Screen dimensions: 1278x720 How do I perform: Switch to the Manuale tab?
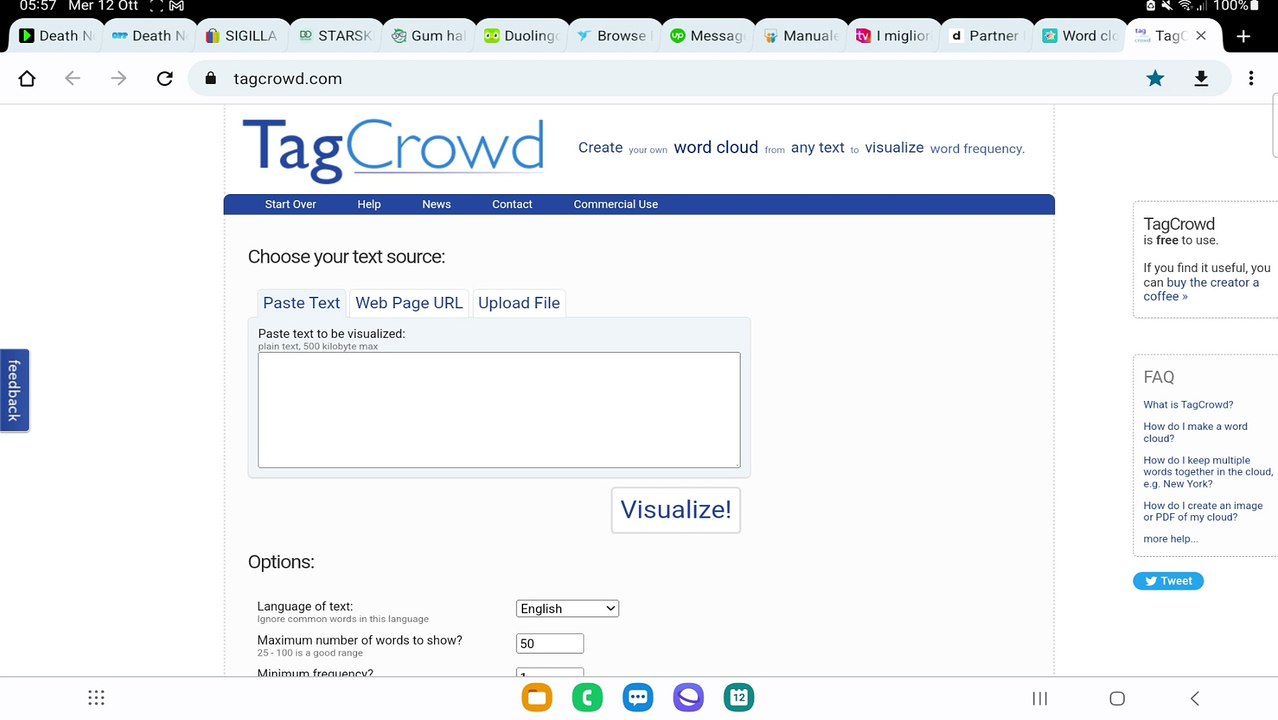800,35
